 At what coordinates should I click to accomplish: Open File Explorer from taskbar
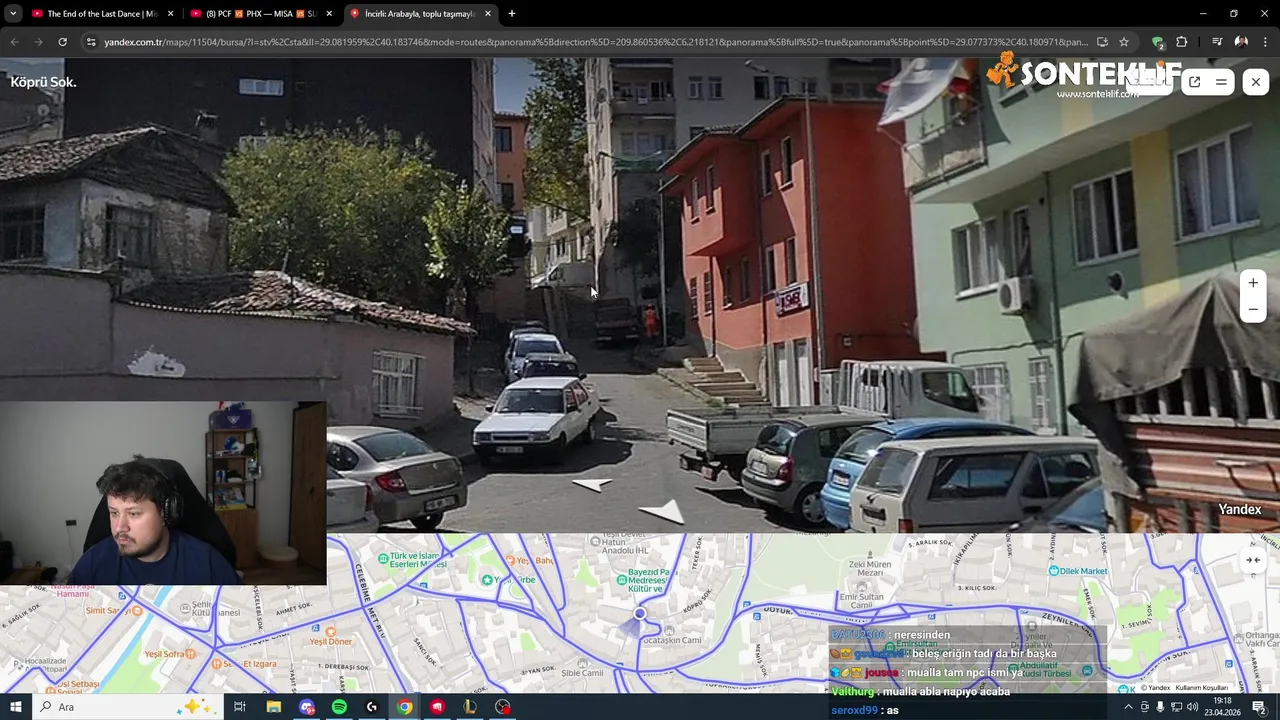point(273,707)
